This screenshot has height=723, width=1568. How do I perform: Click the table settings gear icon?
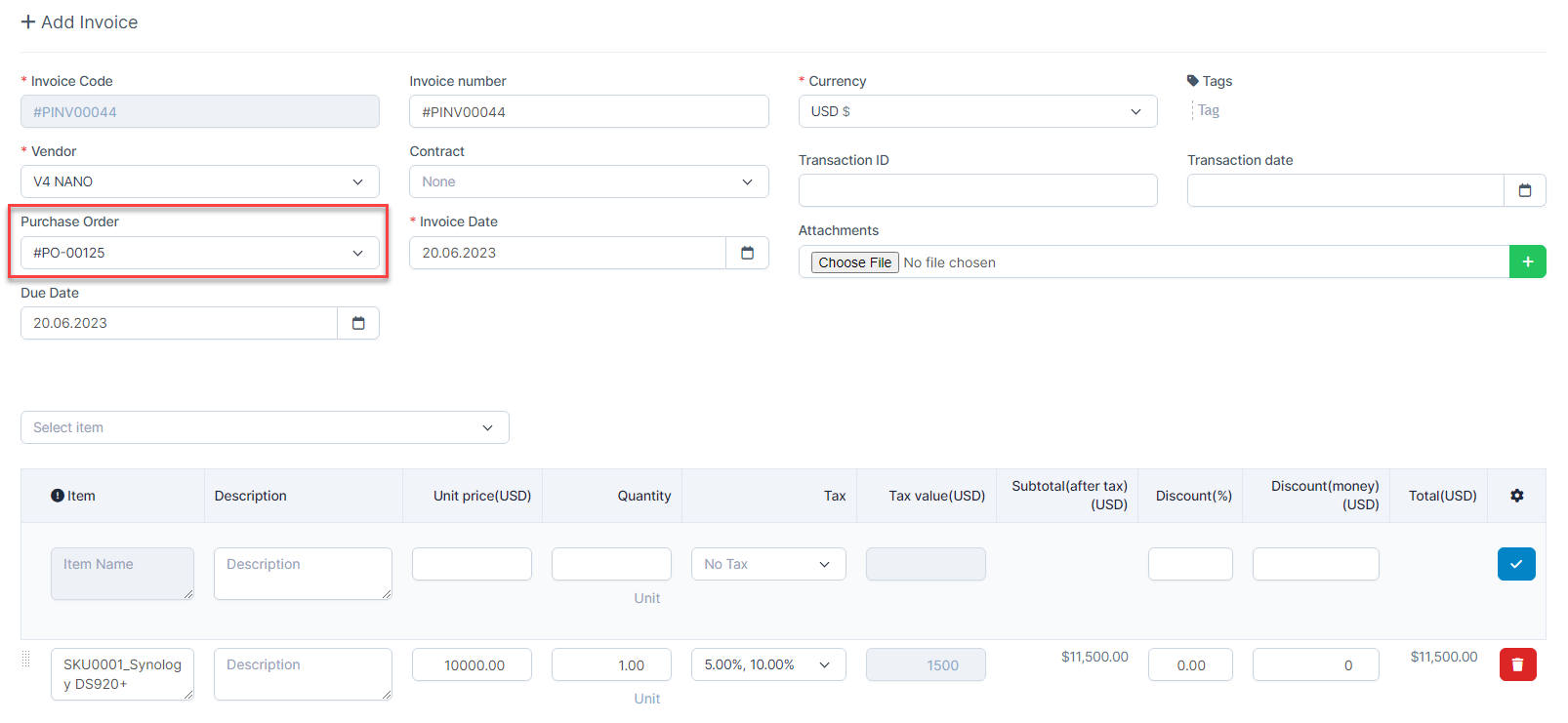point(1516,496)
